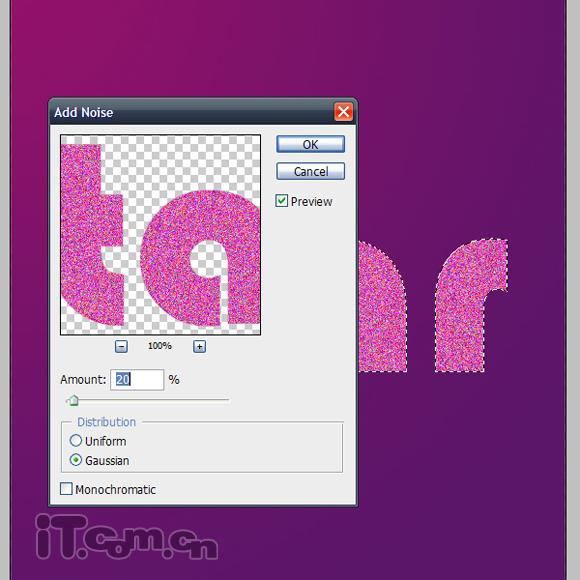Click the partially hidden noisy letter beside dialog
The width and height of the screenshot is (580, 580).
[x=382, y=306]
